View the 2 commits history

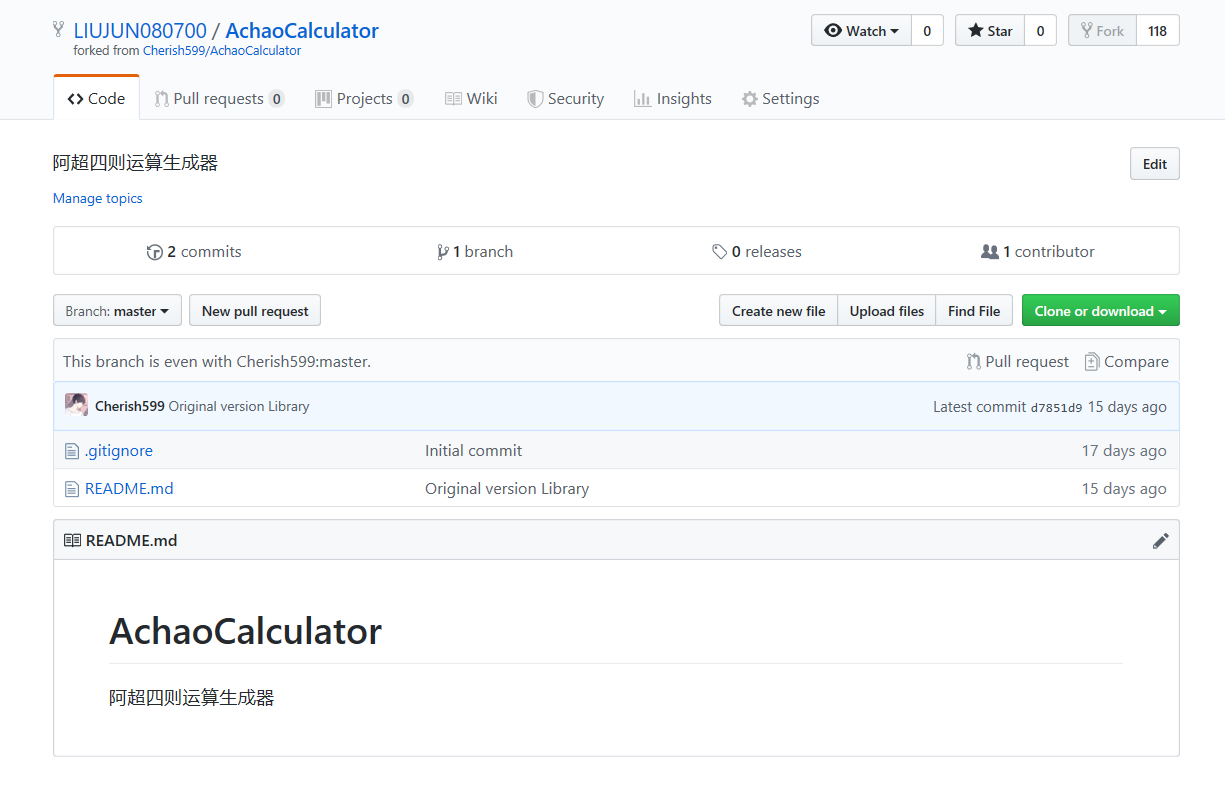[x=194, y=251]
